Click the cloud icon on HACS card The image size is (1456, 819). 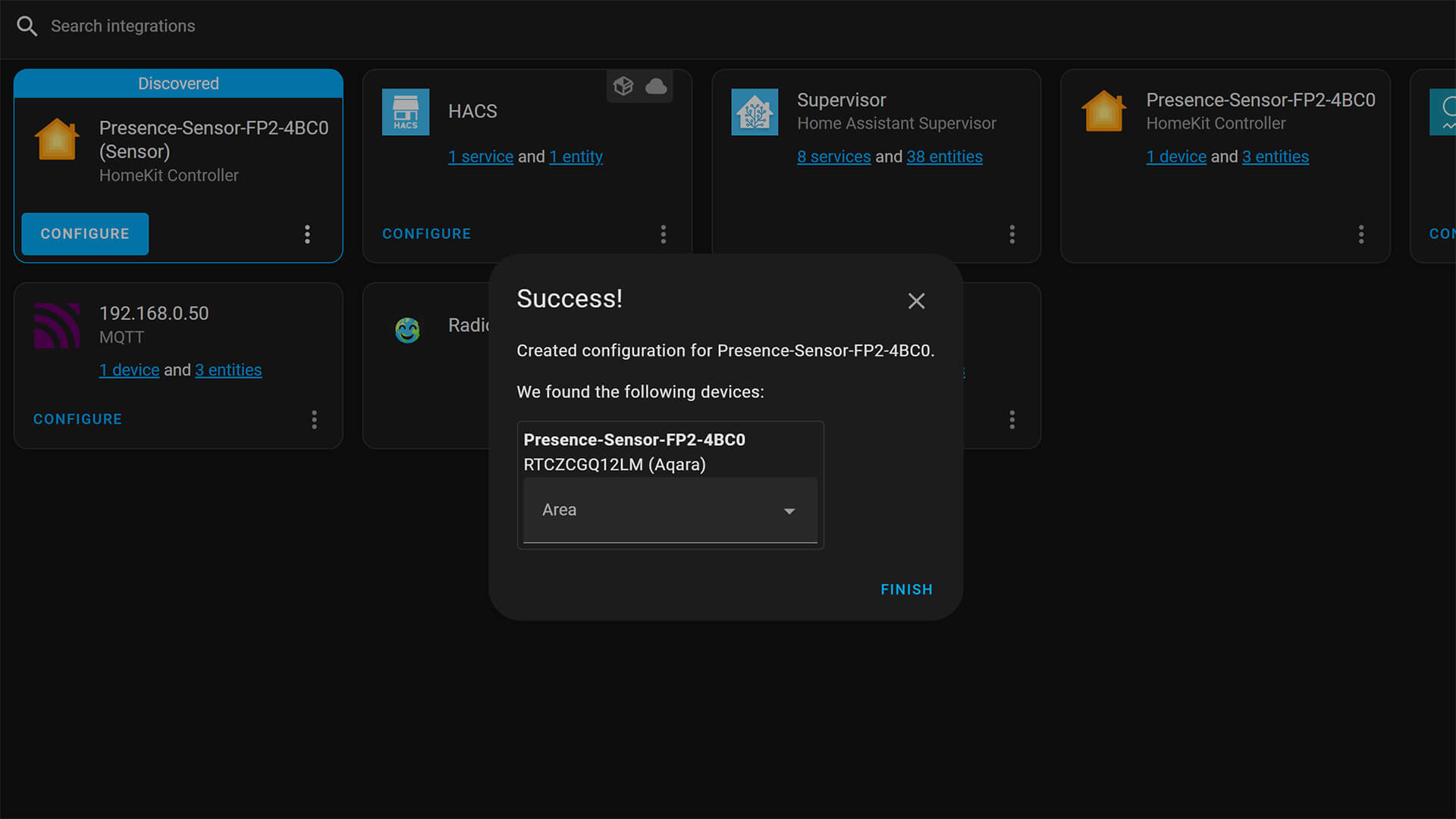point(656,86)
